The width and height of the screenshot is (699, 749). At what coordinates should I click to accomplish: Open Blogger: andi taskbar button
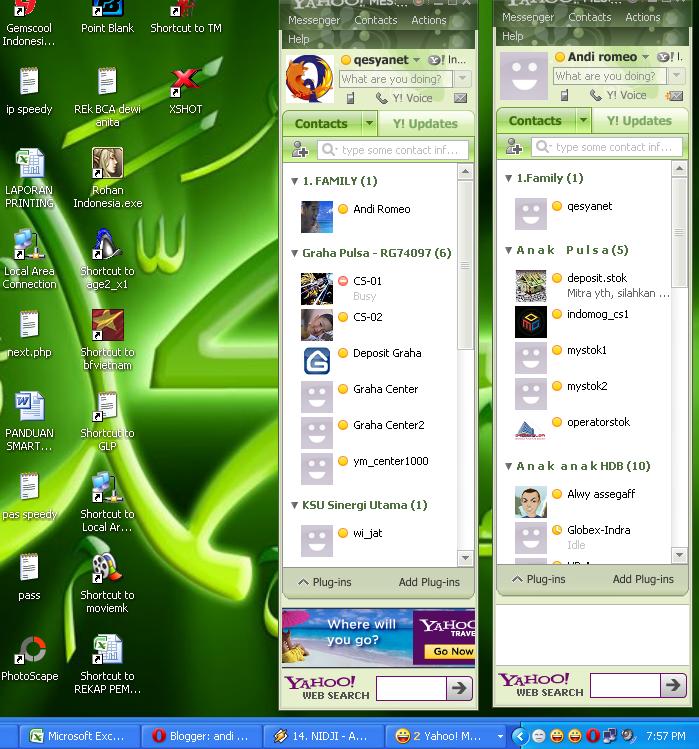click(203, 736)
